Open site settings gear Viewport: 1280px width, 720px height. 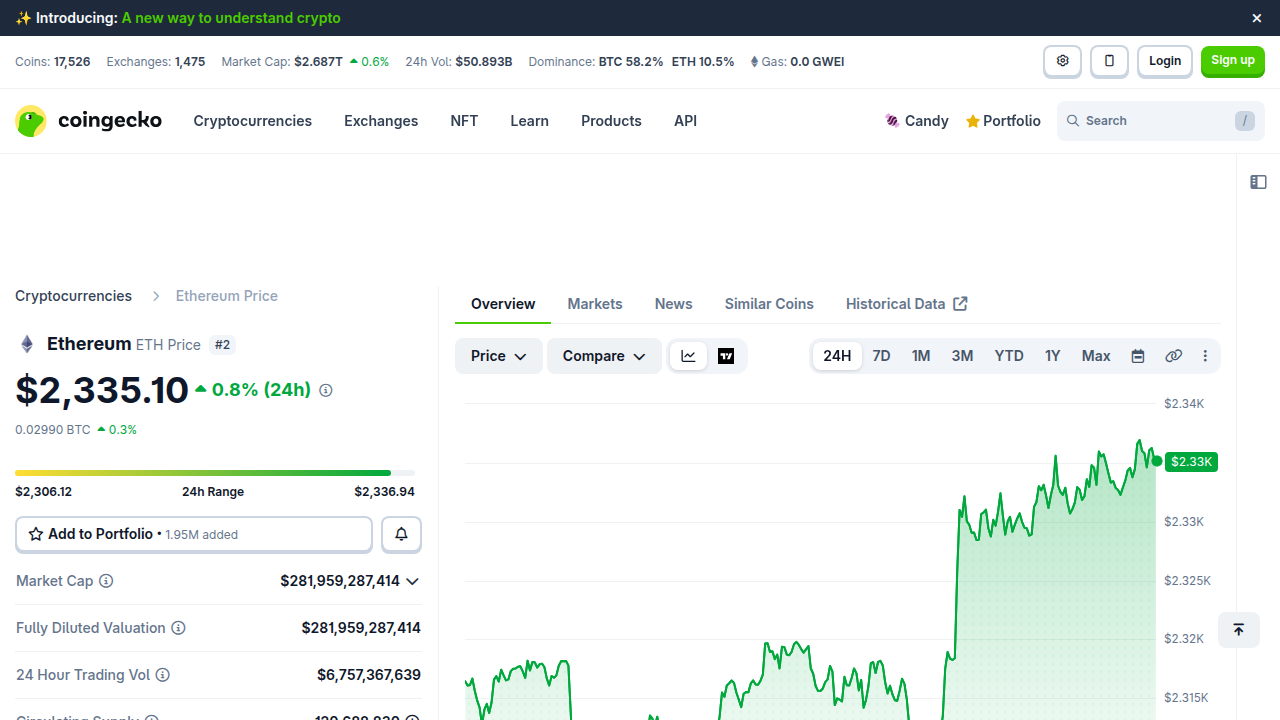click(1062, 61)
